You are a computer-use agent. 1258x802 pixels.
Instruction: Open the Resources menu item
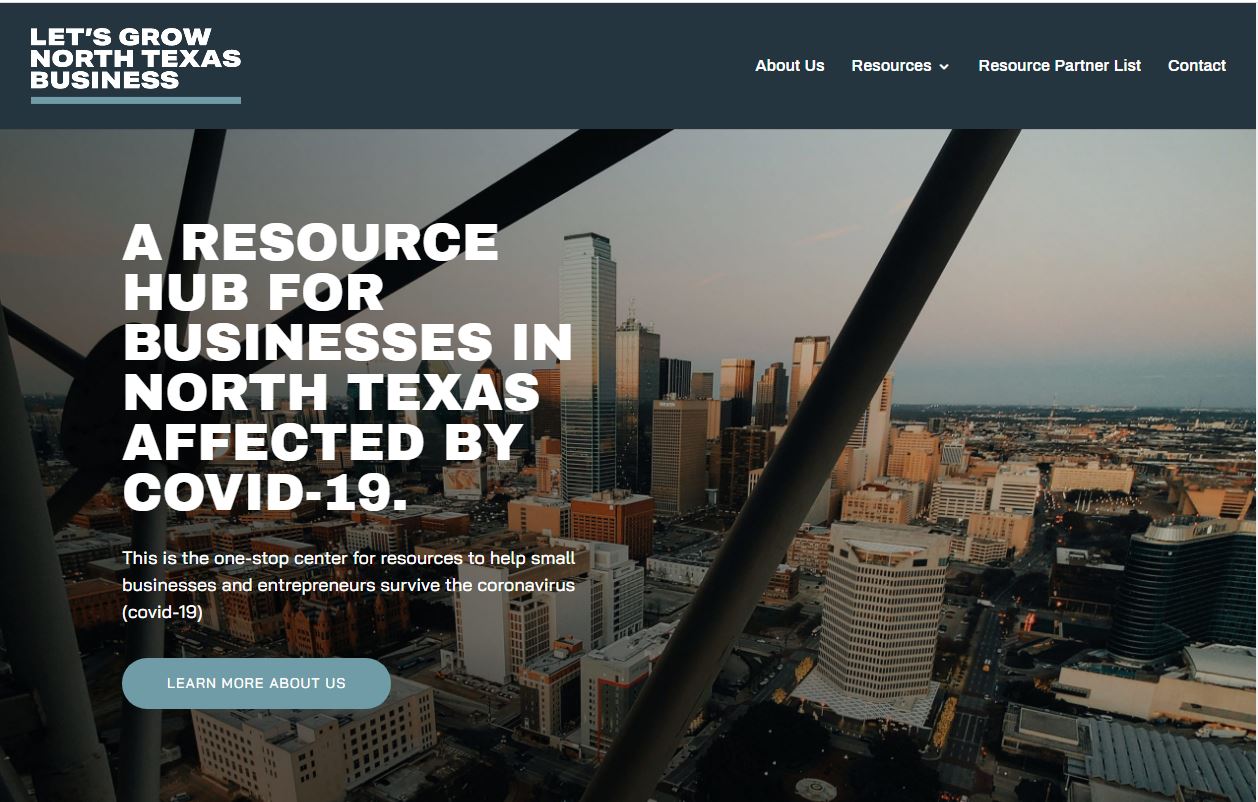891,66
